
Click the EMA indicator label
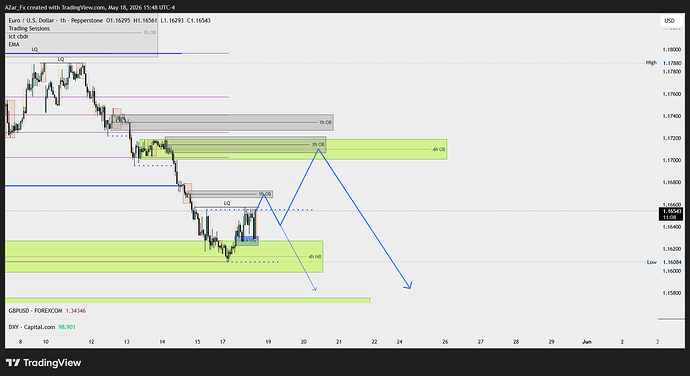pos(14,44)
